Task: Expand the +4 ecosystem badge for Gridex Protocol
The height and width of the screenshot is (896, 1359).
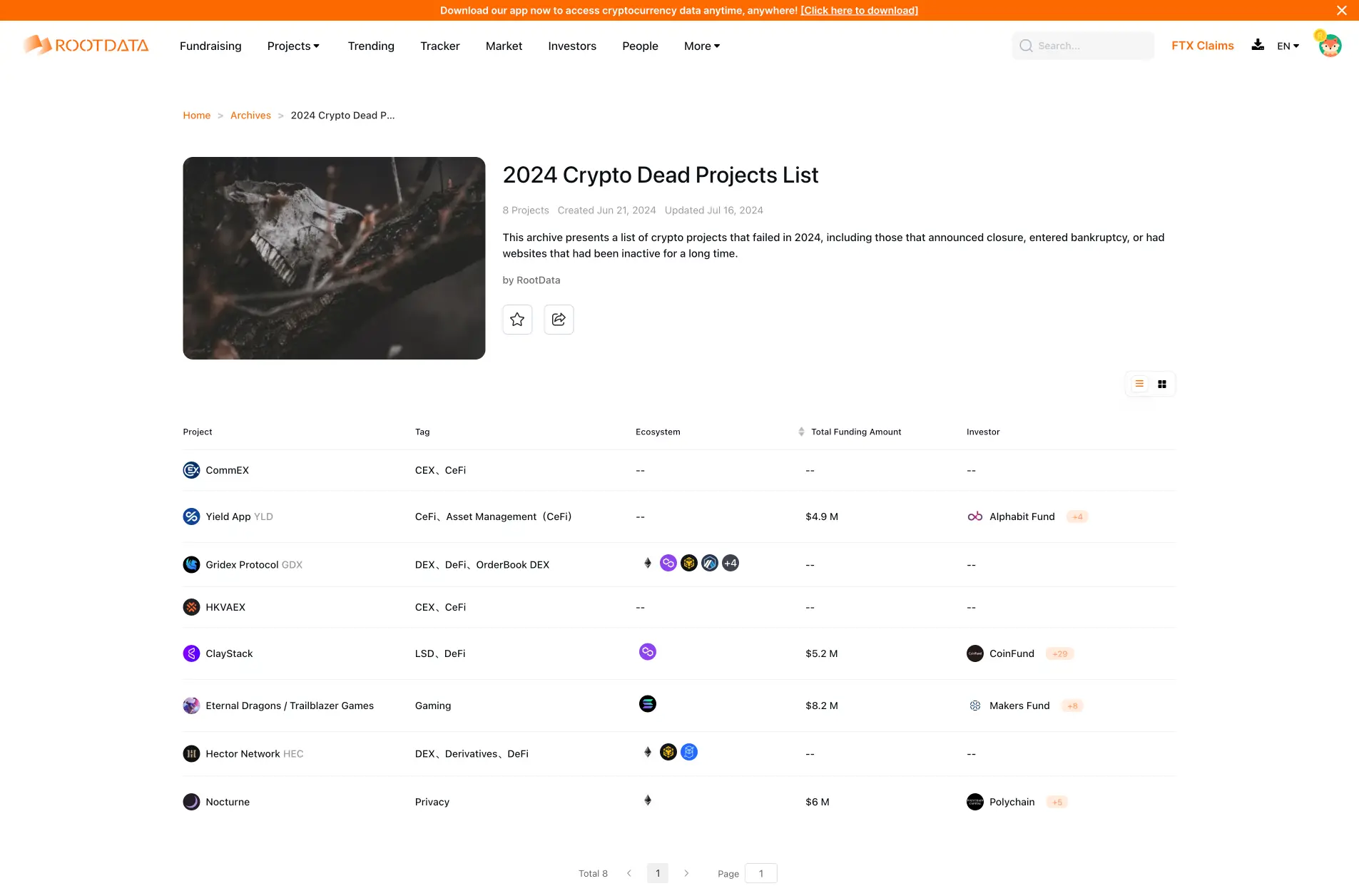Action: pos(730,563)
